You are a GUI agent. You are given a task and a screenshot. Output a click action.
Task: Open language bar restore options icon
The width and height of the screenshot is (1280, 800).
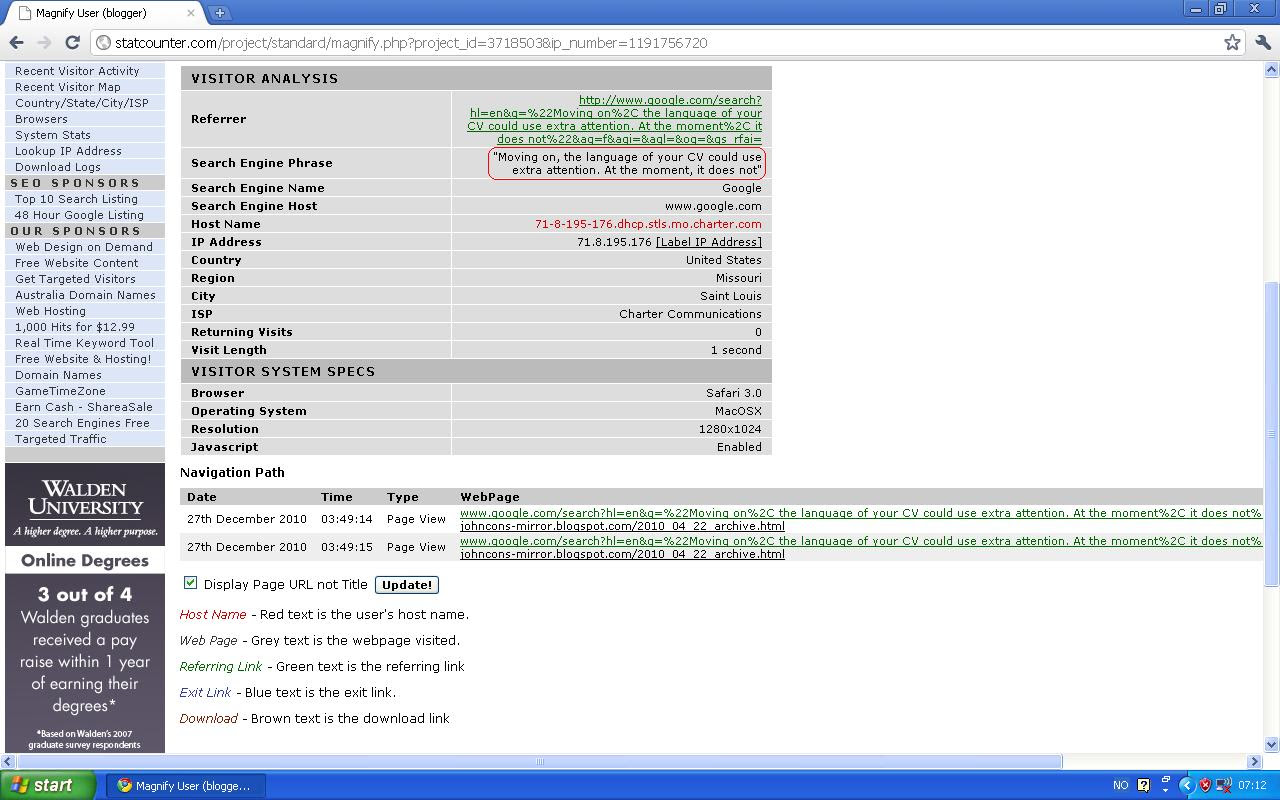1166,780
